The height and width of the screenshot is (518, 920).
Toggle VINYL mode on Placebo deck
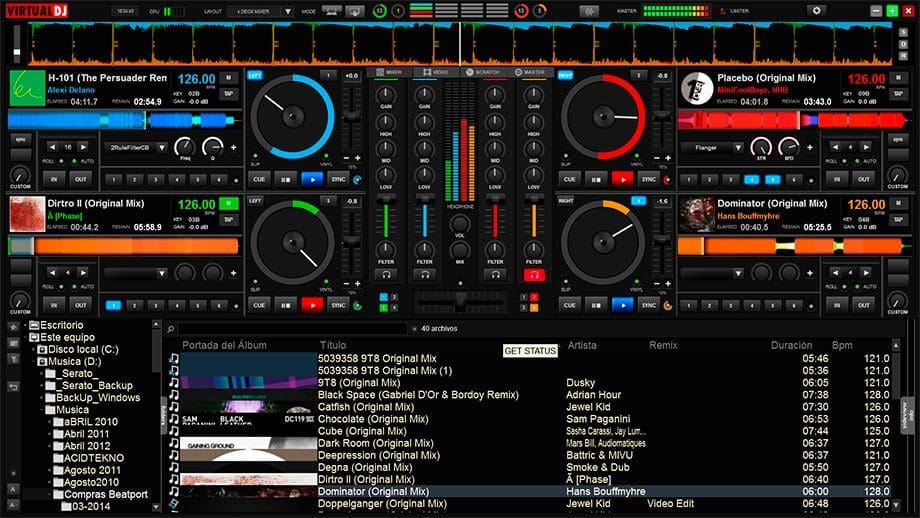(x=637, y=158)
